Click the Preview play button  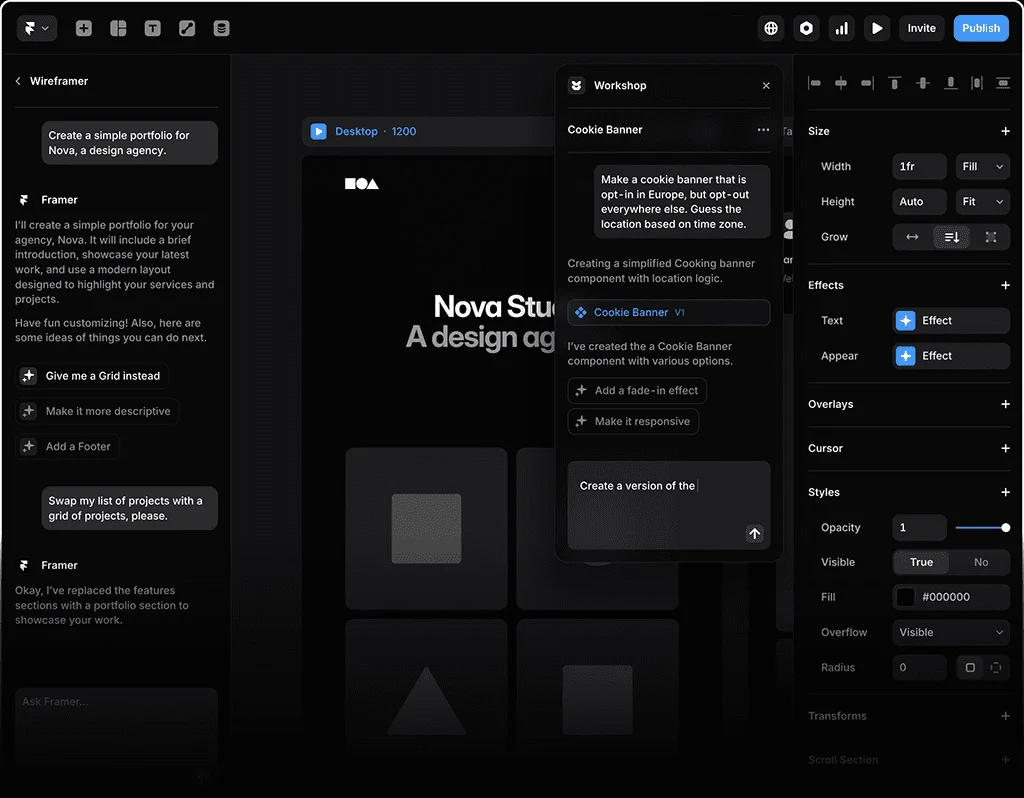877,28
